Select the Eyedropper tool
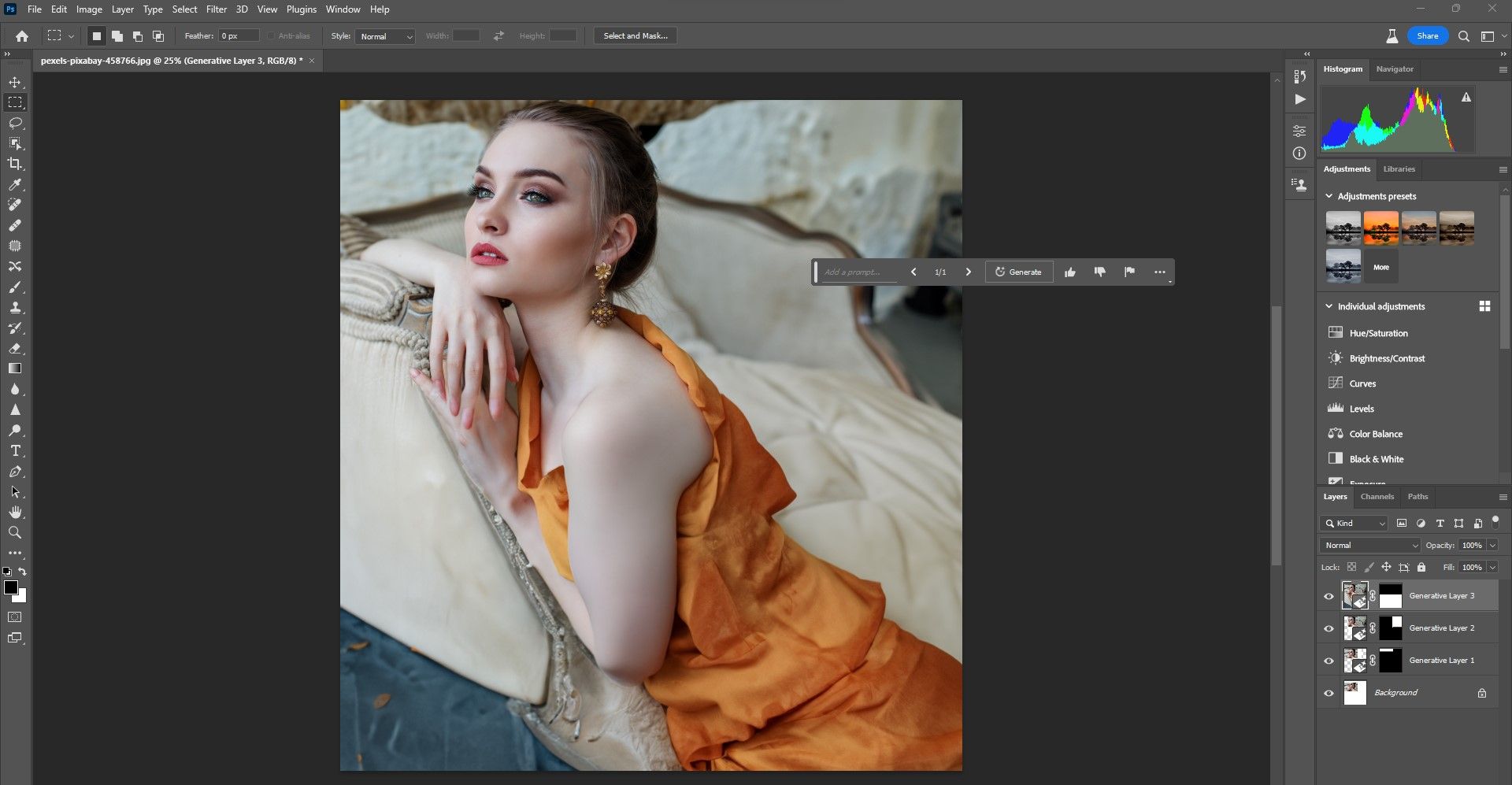Viewport: 1512px width, 785px height. tap(15, 184)
